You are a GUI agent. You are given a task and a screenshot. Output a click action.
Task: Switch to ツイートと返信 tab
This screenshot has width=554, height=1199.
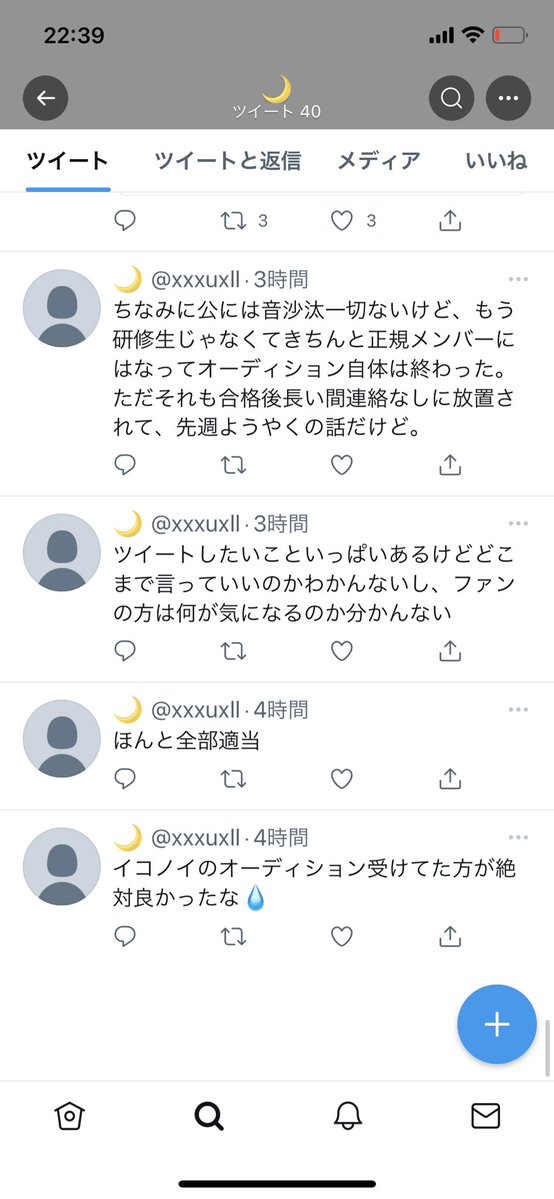point(227,161)
